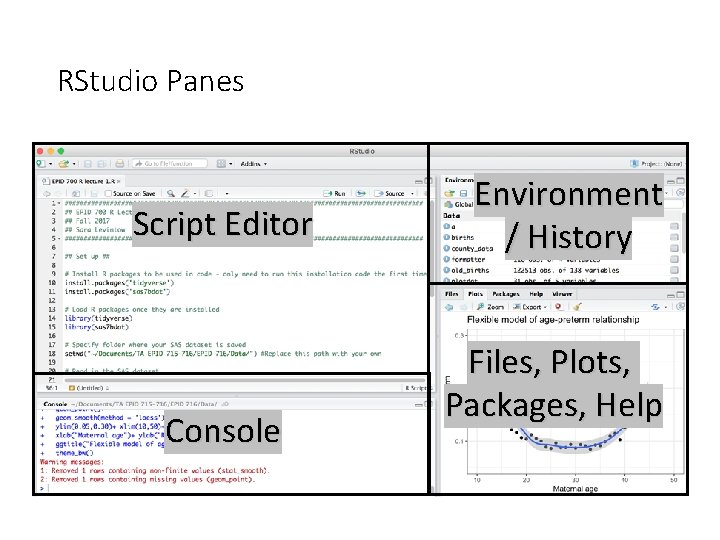Viewport: 720px width, 540px height.
Task: Click the Re-run previous code icon
Action: 361,194
